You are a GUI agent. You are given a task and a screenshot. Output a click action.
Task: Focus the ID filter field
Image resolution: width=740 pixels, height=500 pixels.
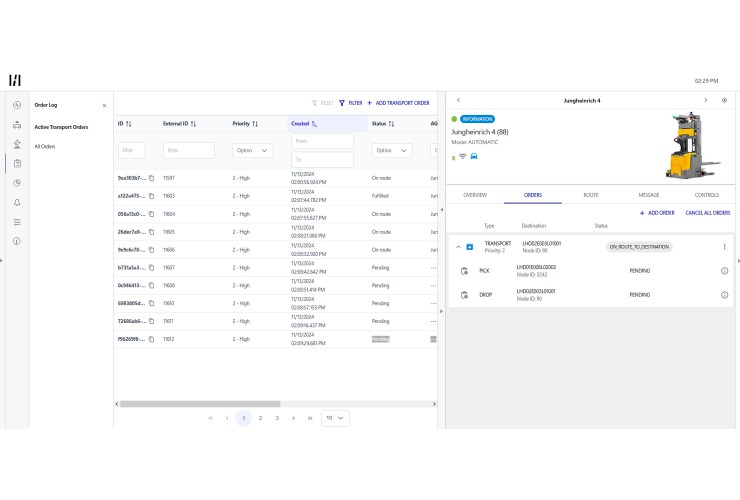click(x=132, y=151)
